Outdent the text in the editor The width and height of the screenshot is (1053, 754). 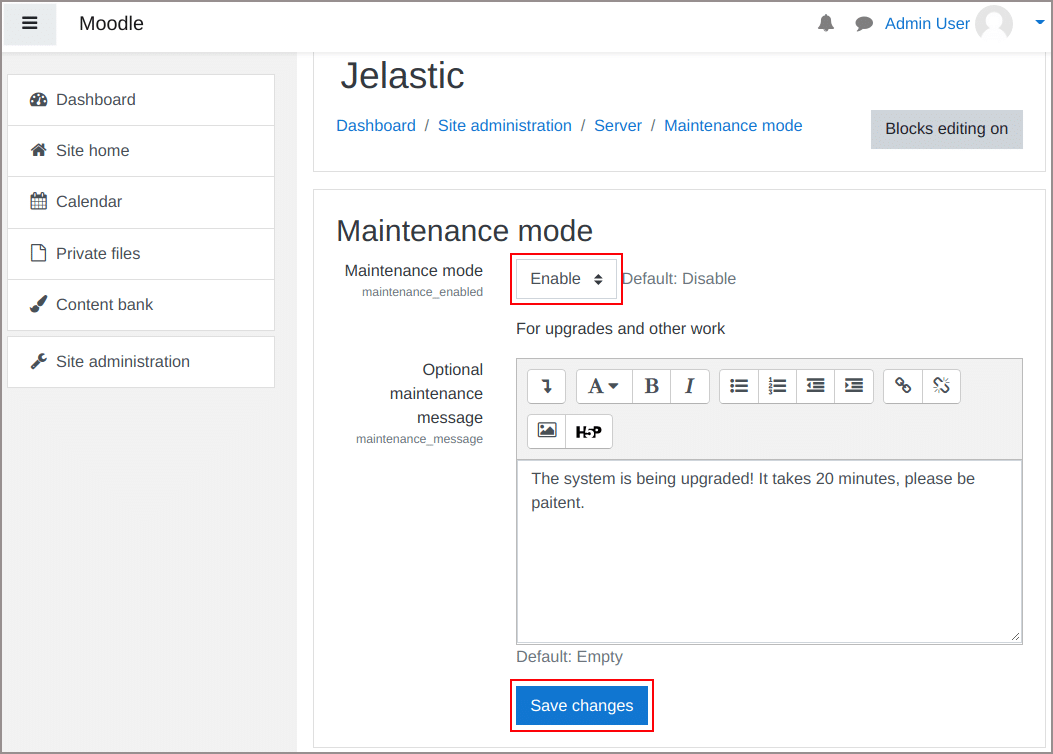815,386
